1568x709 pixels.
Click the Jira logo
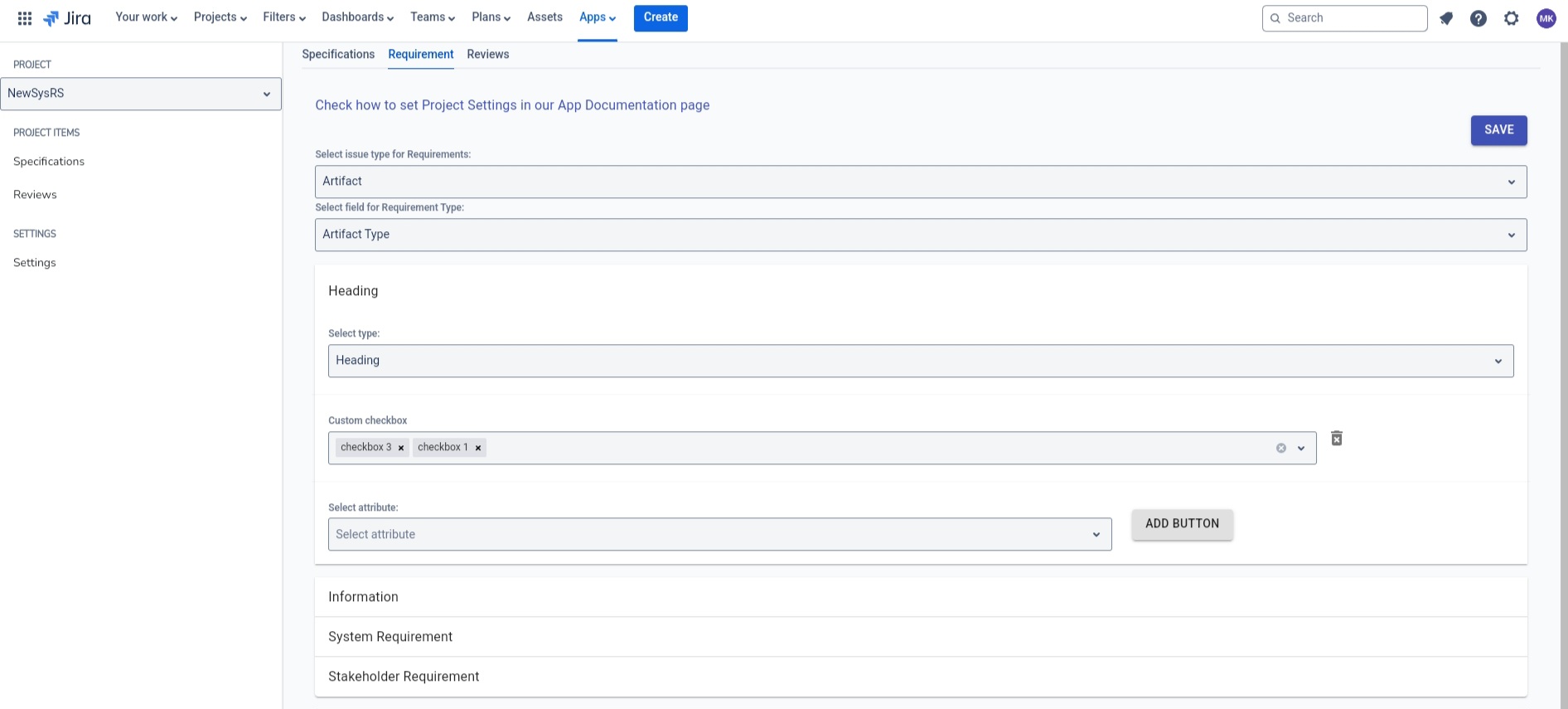(x=67, y=18)
